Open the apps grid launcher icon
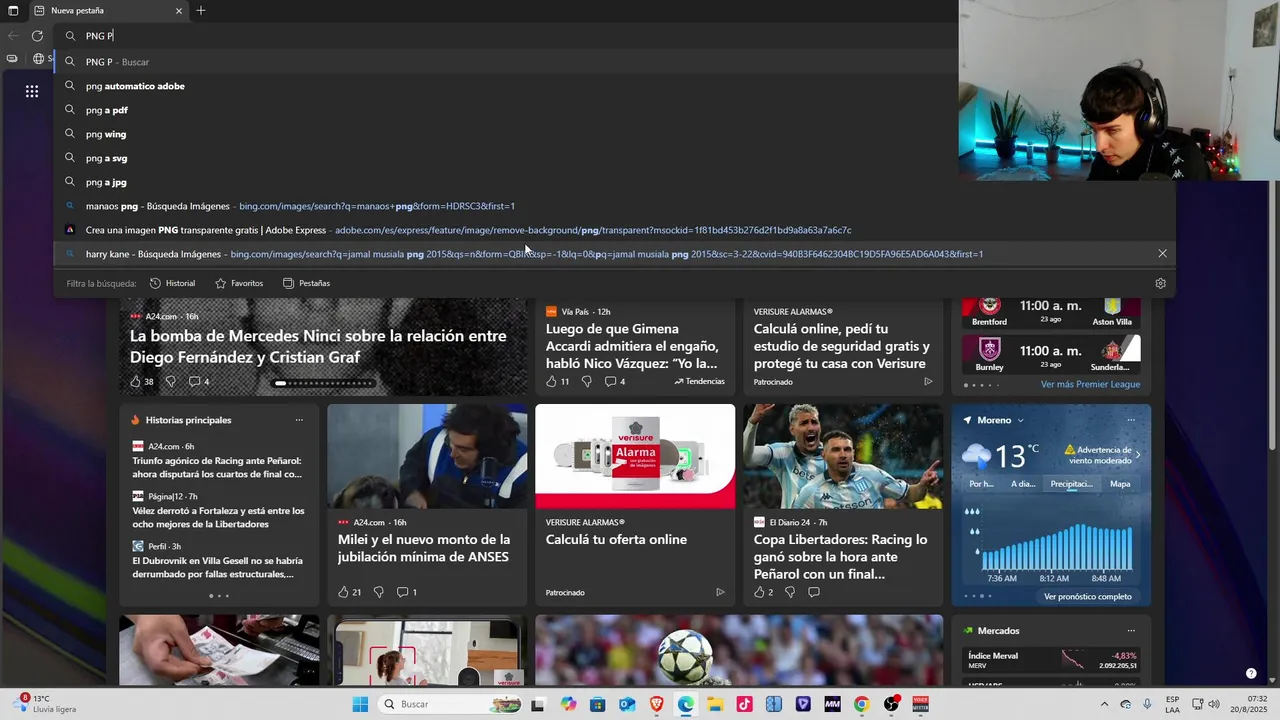 pyautogui.click(x=32, y=91)
